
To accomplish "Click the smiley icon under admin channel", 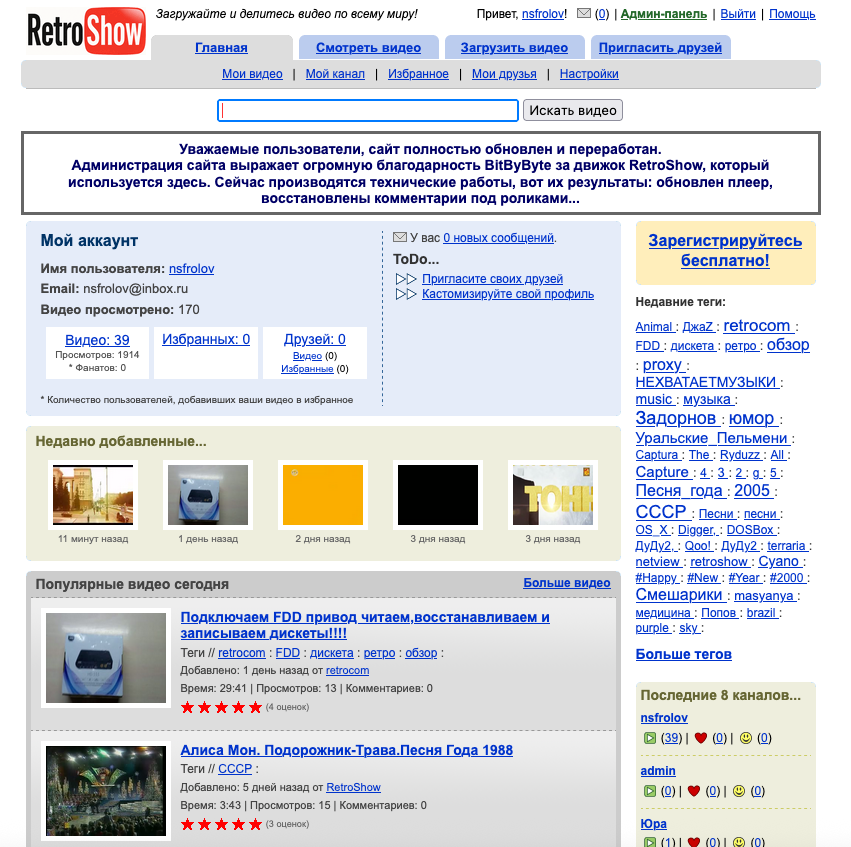I will pos(739,791).
